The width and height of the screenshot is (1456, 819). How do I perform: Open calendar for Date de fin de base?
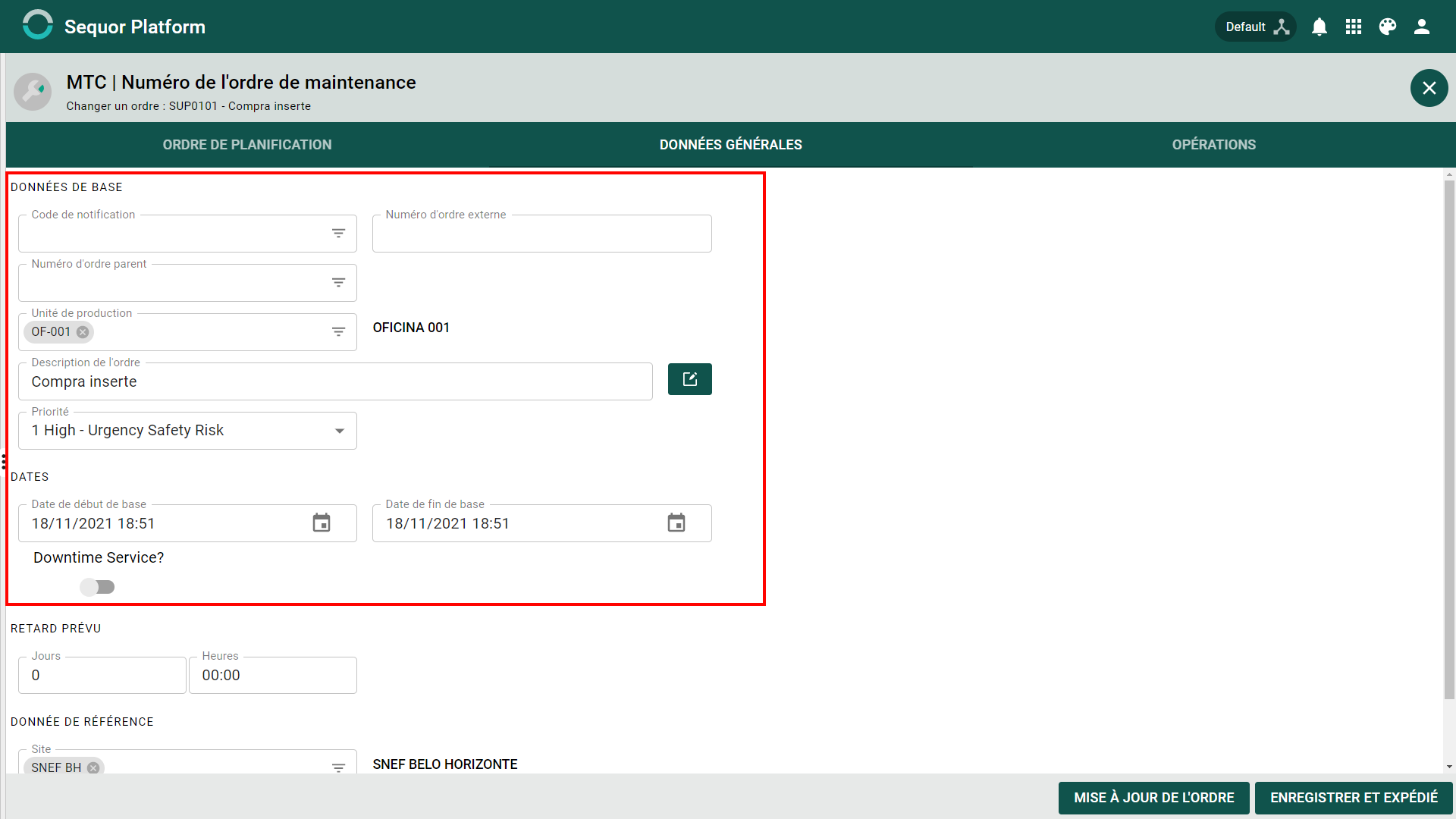coord(676,523)
